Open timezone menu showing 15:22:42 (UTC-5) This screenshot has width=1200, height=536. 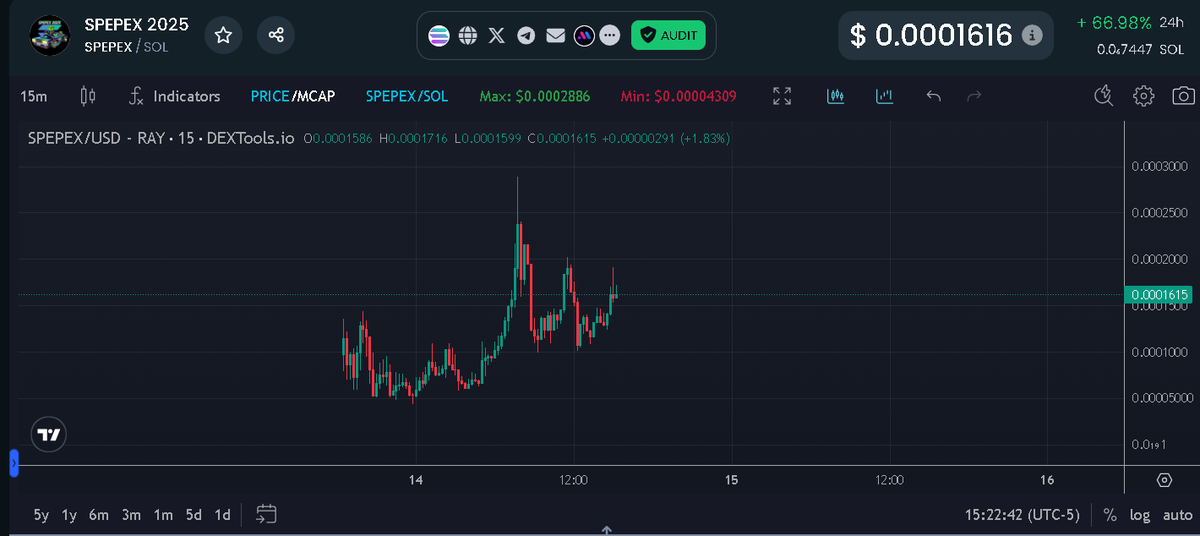coord(1022,515)
